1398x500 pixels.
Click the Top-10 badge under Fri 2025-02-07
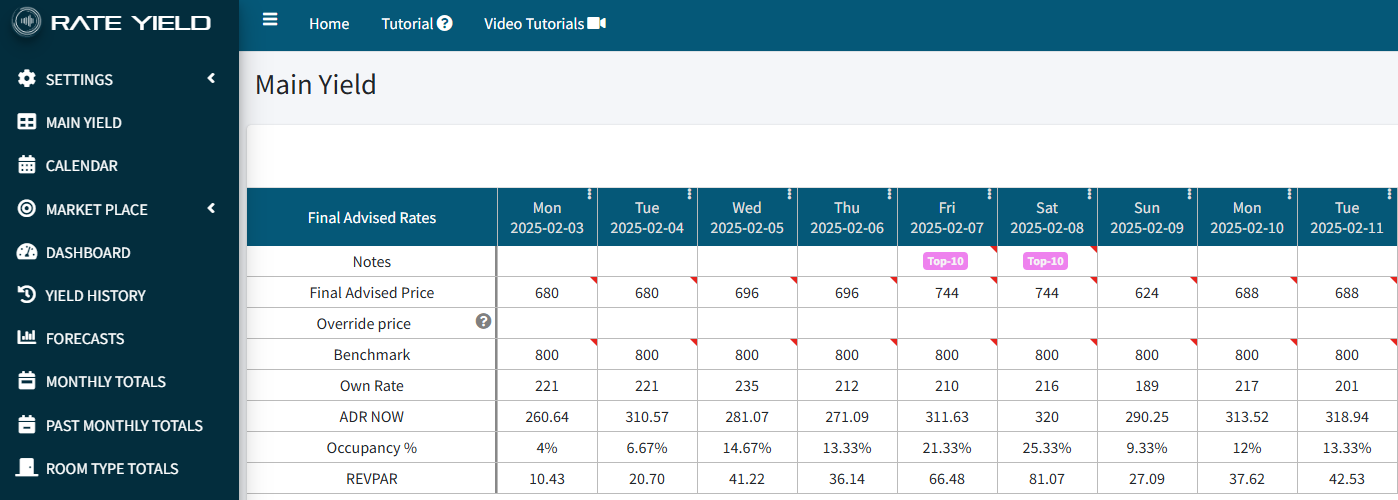[945, 261]
